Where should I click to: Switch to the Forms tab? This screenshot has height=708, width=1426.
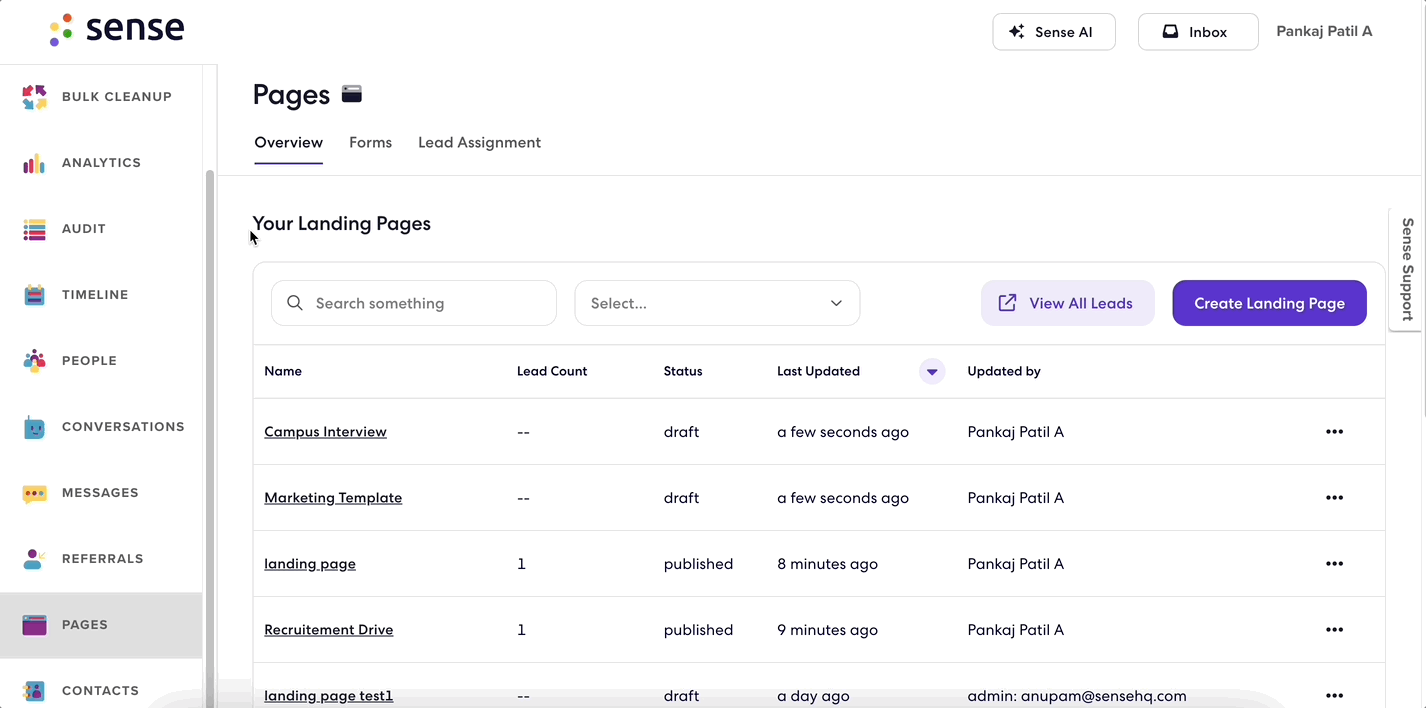(x=370, y=143)
